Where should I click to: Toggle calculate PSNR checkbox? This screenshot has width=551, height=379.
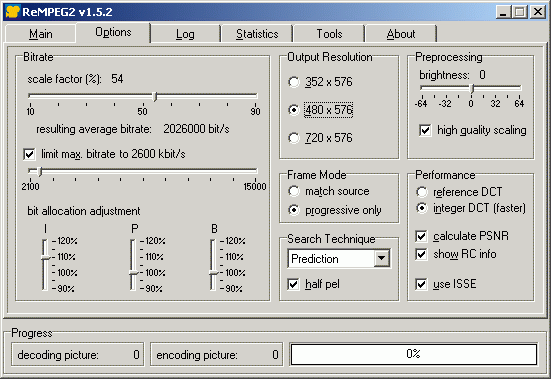[421, 236]
